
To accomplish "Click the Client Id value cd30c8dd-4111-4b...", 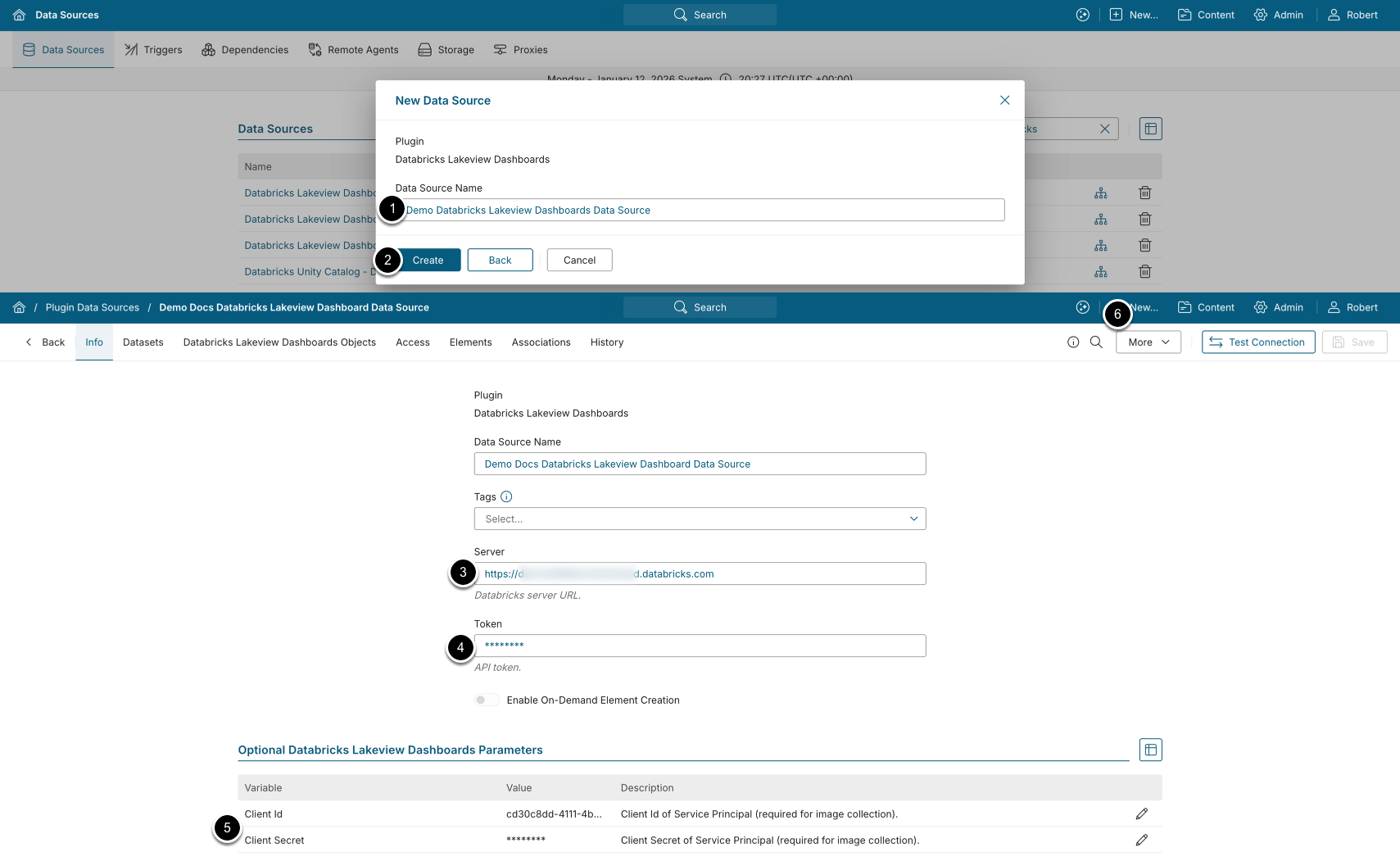I will pos(554,813).
